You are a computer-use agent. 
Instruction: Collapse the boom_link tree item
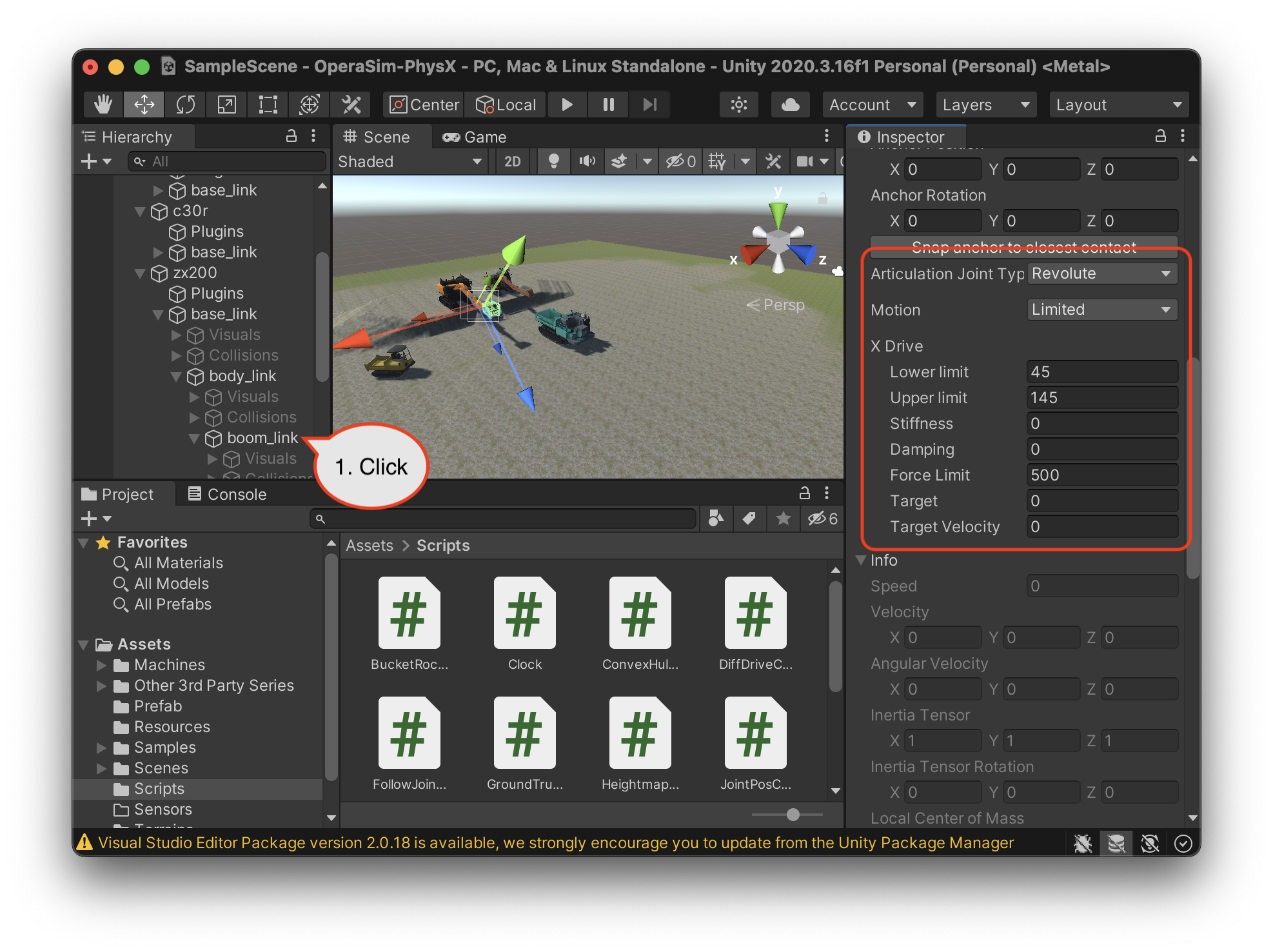194,439
